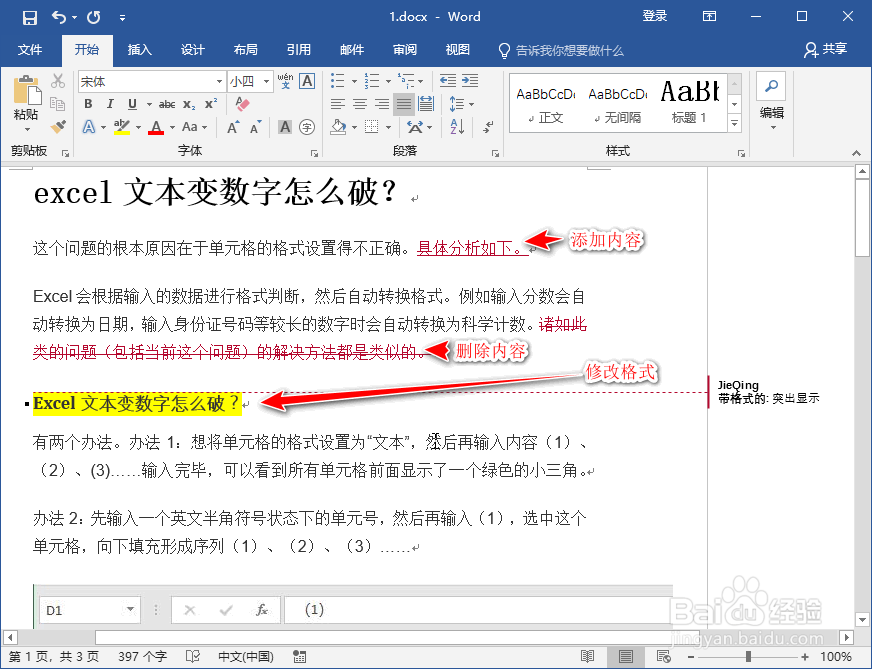872x669 pixels.
Task: Switch to the 引用 tab
Action: 299,50
